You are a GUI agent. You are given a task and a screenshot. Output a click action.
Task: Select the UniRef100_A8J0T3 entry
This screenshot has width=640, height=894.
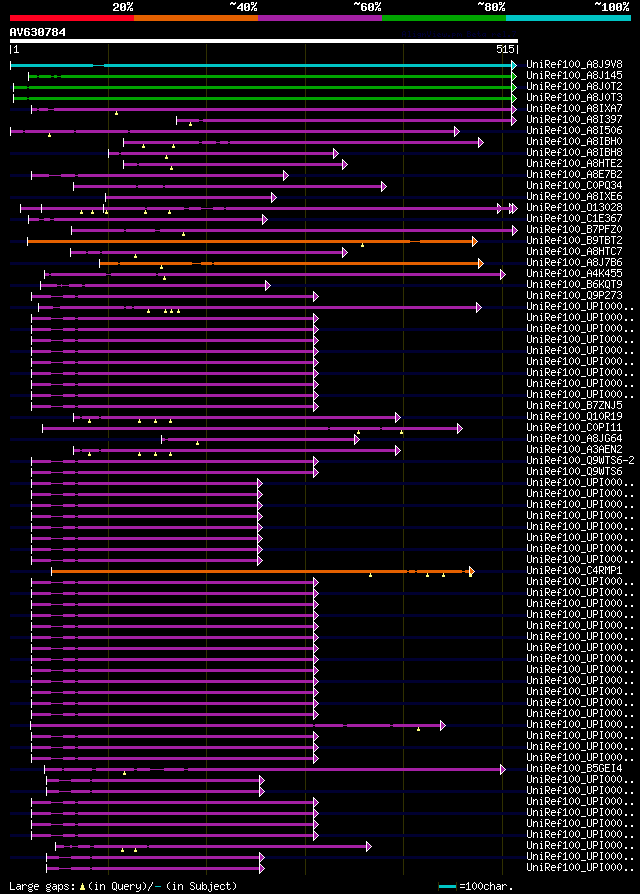[574, 97]
